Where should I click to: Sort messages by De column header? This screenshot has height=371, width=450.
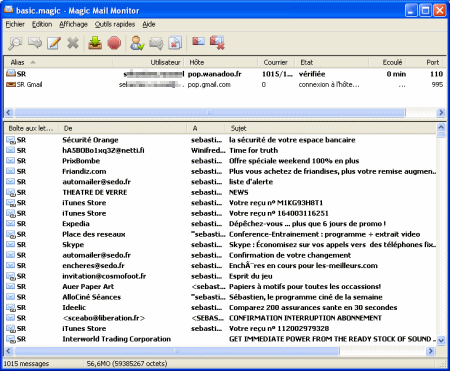pyautogui.click(x=123, y=128)
